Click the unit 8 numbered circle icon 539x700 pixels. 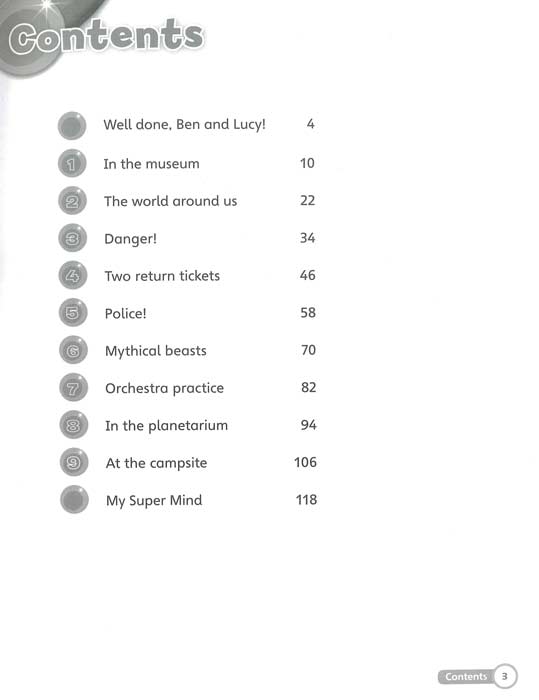click(74, 425)
